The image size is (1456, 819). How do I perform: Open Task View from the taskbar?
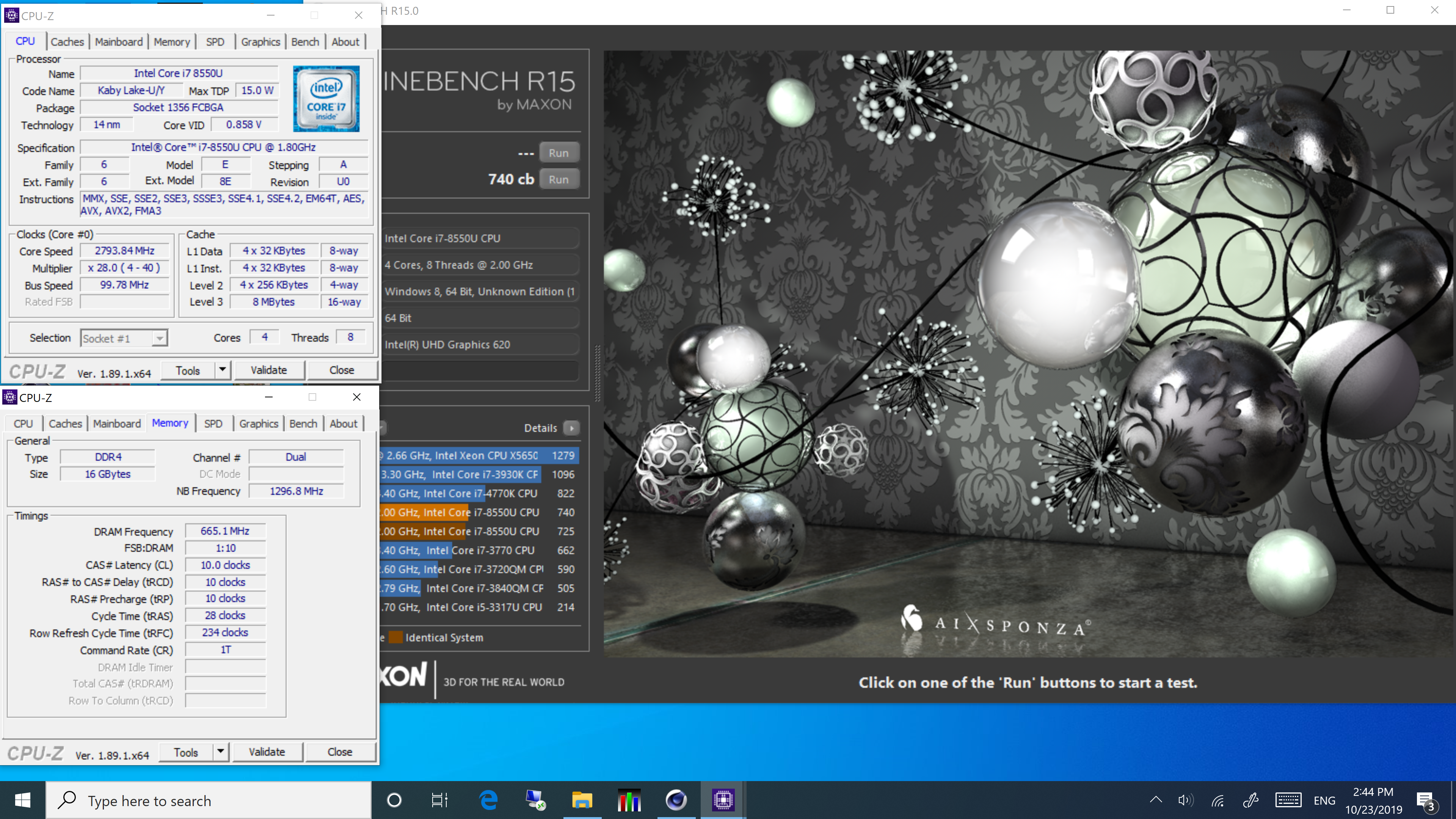tap(440, 800)
